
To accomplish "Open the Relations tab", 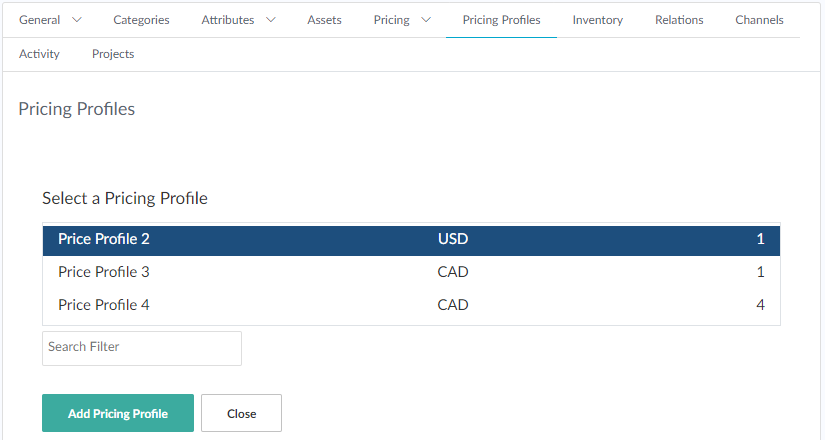I will [679, 20].
